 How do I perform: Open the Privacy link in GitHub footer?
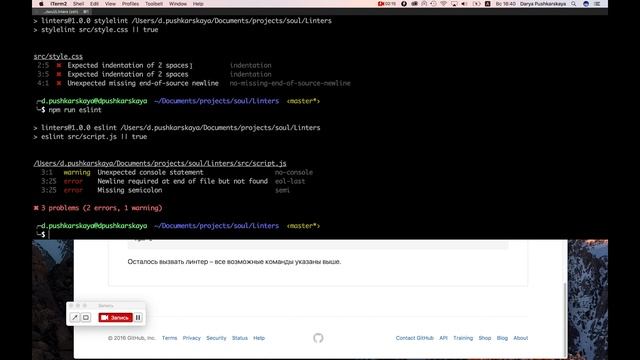[191, 338]
